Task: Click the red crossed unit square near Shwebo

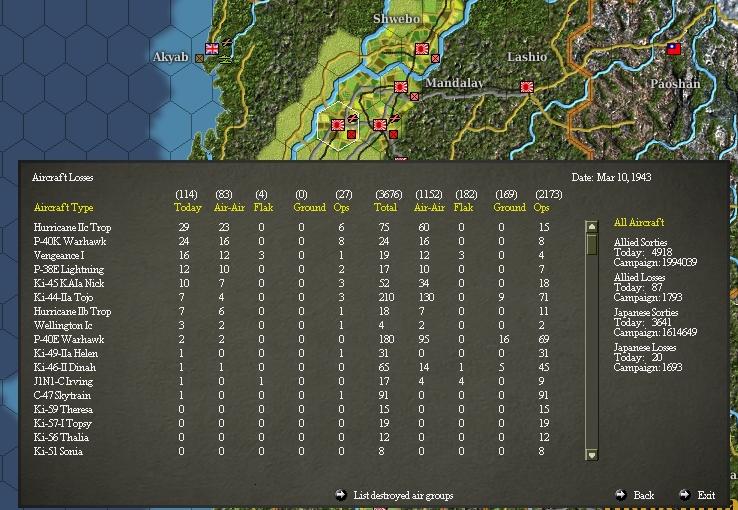Action: coord(435,59)
